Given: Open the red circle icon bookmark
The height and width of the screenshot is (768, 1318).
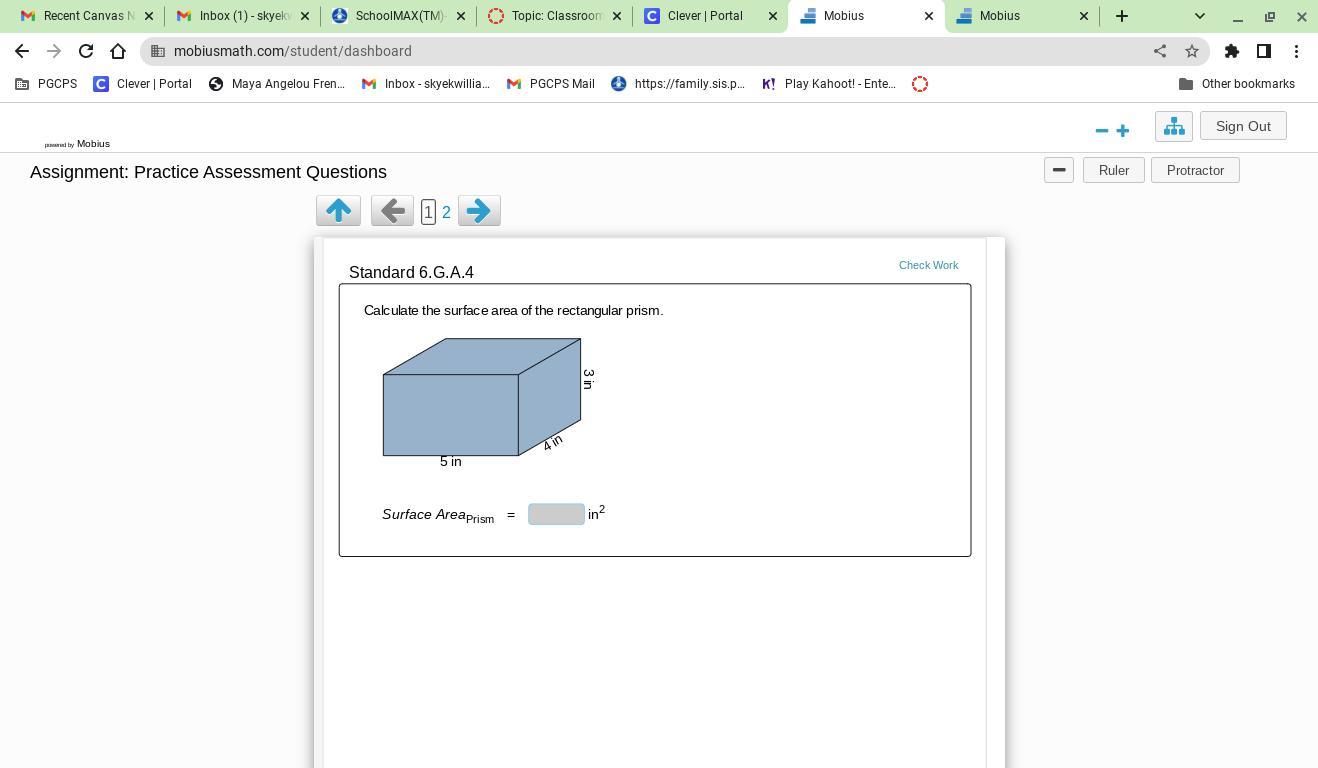Looking at the screenshot, I should 920,84.
